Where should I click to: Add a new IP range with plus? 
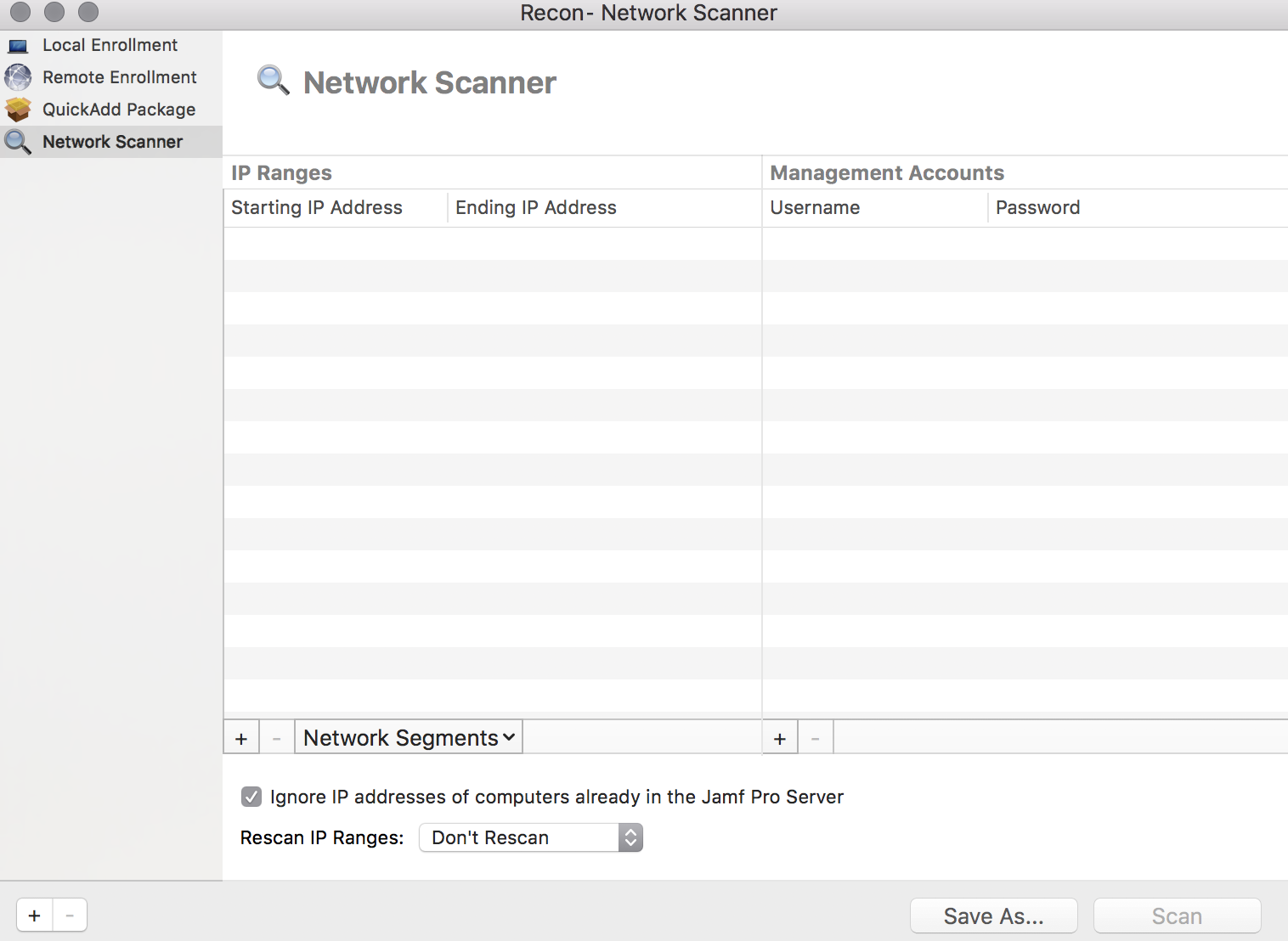(241, 738)
